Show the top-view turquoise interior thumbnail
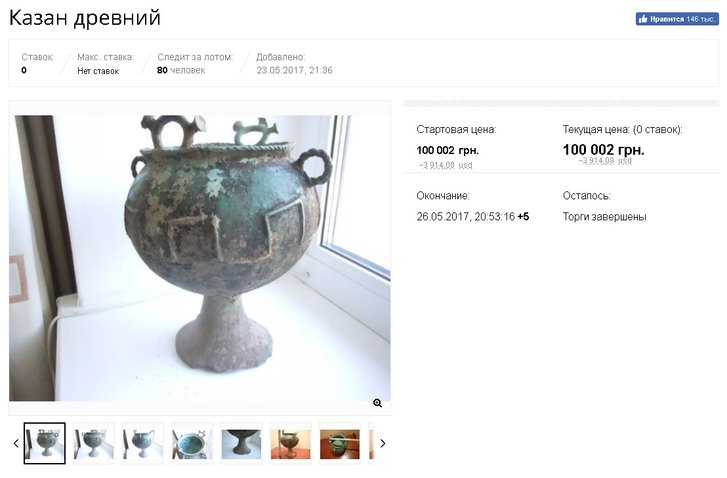The height and width of the screenshot is (478, 727). [x=192, y=443]
